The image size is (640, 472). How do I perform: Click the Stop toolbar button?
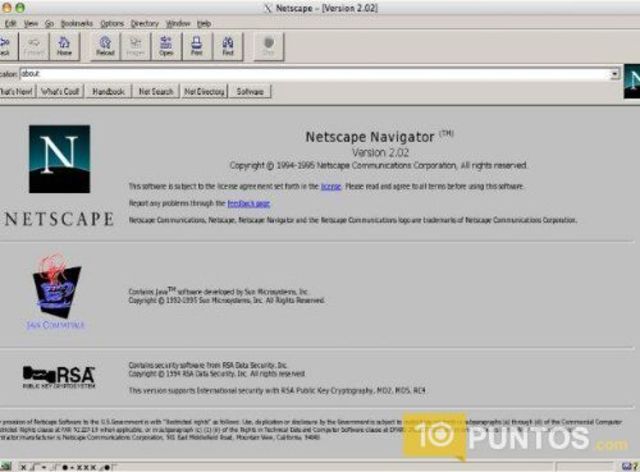click(x=268, y=47)
